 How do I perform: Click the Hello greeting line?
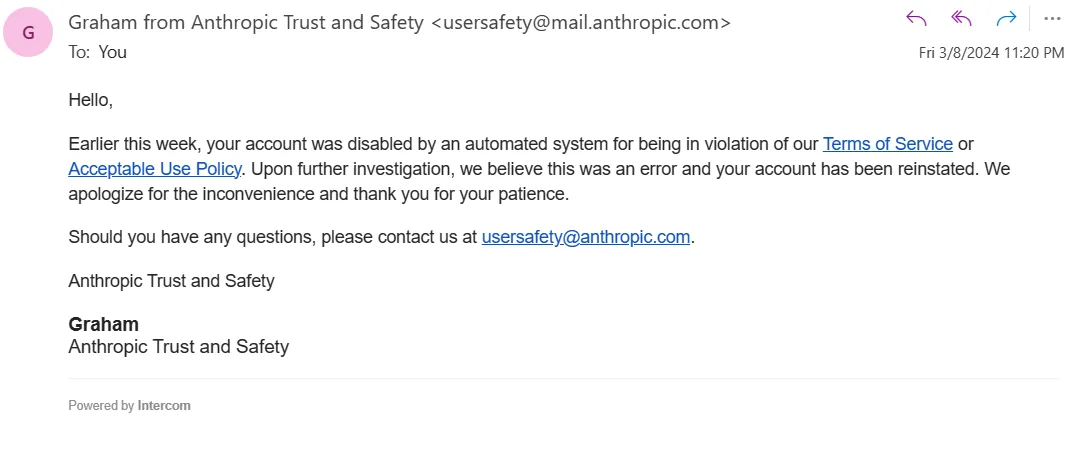[90, 100]
